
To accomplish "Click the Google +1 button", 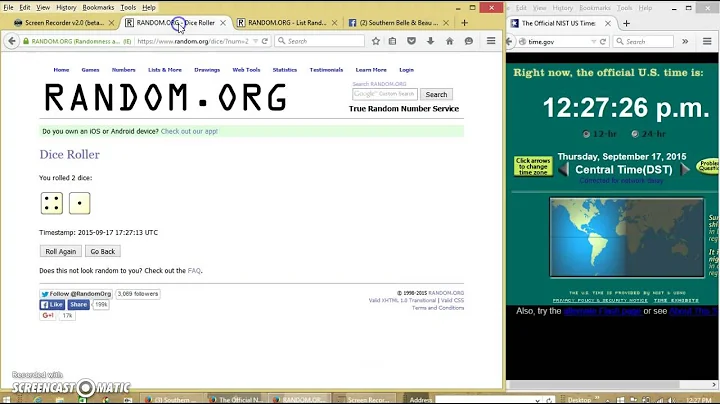I will [x=48, y=315].
